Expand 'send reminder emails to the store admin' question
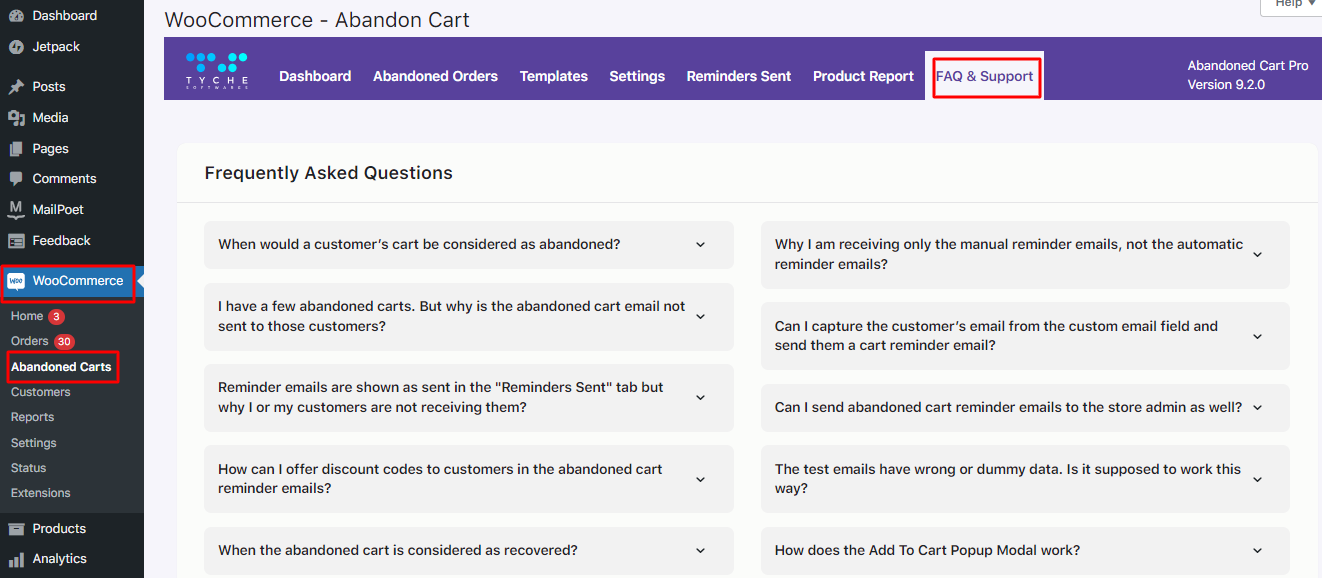1322x578 pixels. [1025, 408]
